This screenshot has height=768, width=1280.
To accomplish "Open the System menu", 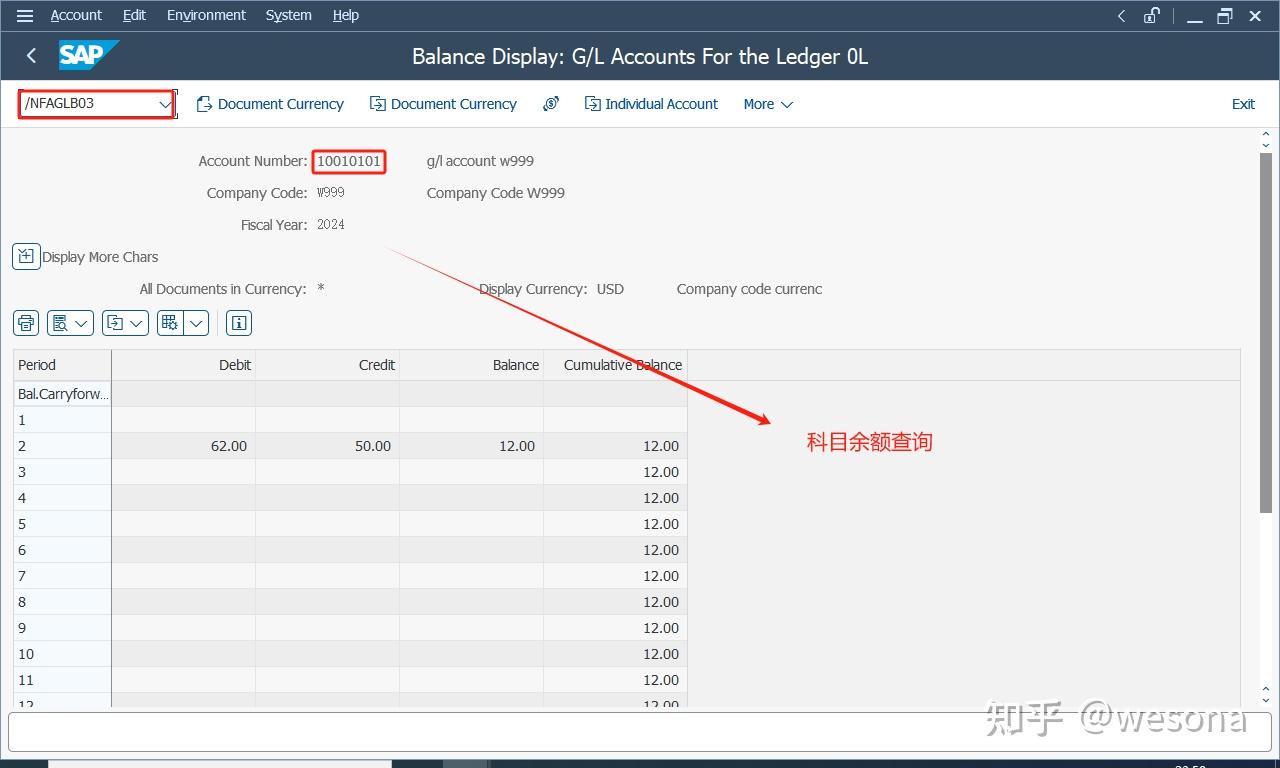I will (x=288, y=15).
